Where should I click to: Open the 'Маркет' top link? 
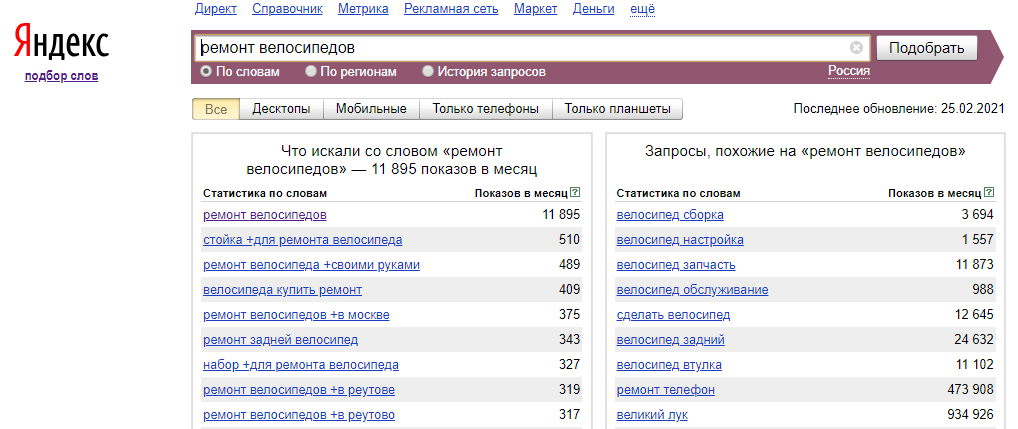[536, 9]
